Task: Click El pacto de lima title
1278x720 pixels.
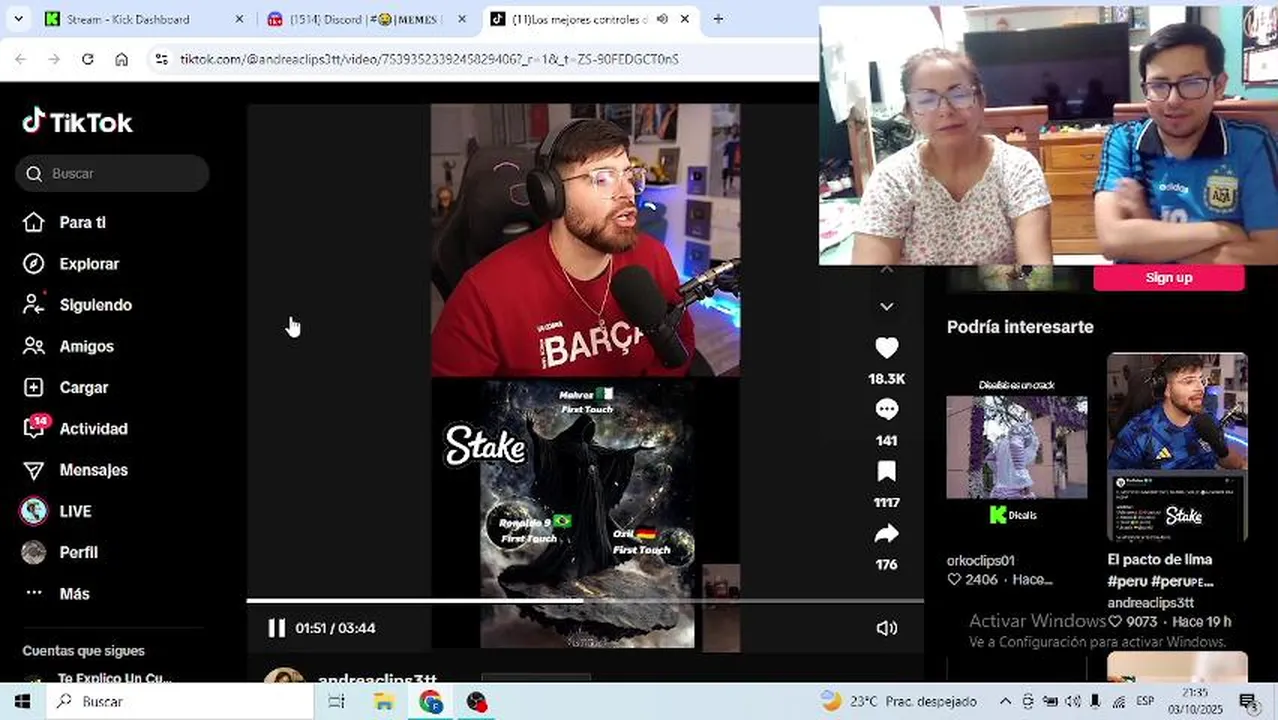Action: [1159, 559]
